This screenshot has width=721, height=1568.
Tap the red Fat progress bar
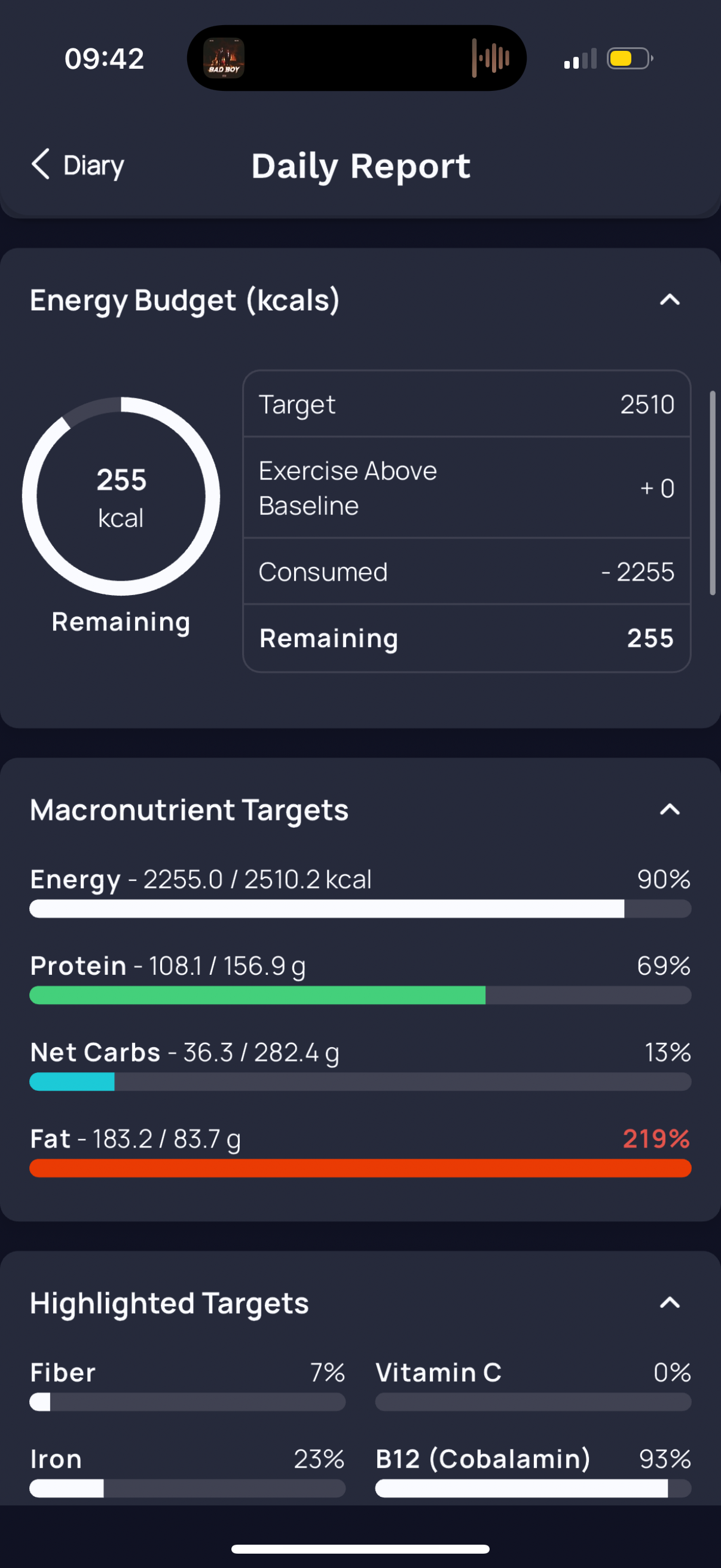click(360, 1168)
